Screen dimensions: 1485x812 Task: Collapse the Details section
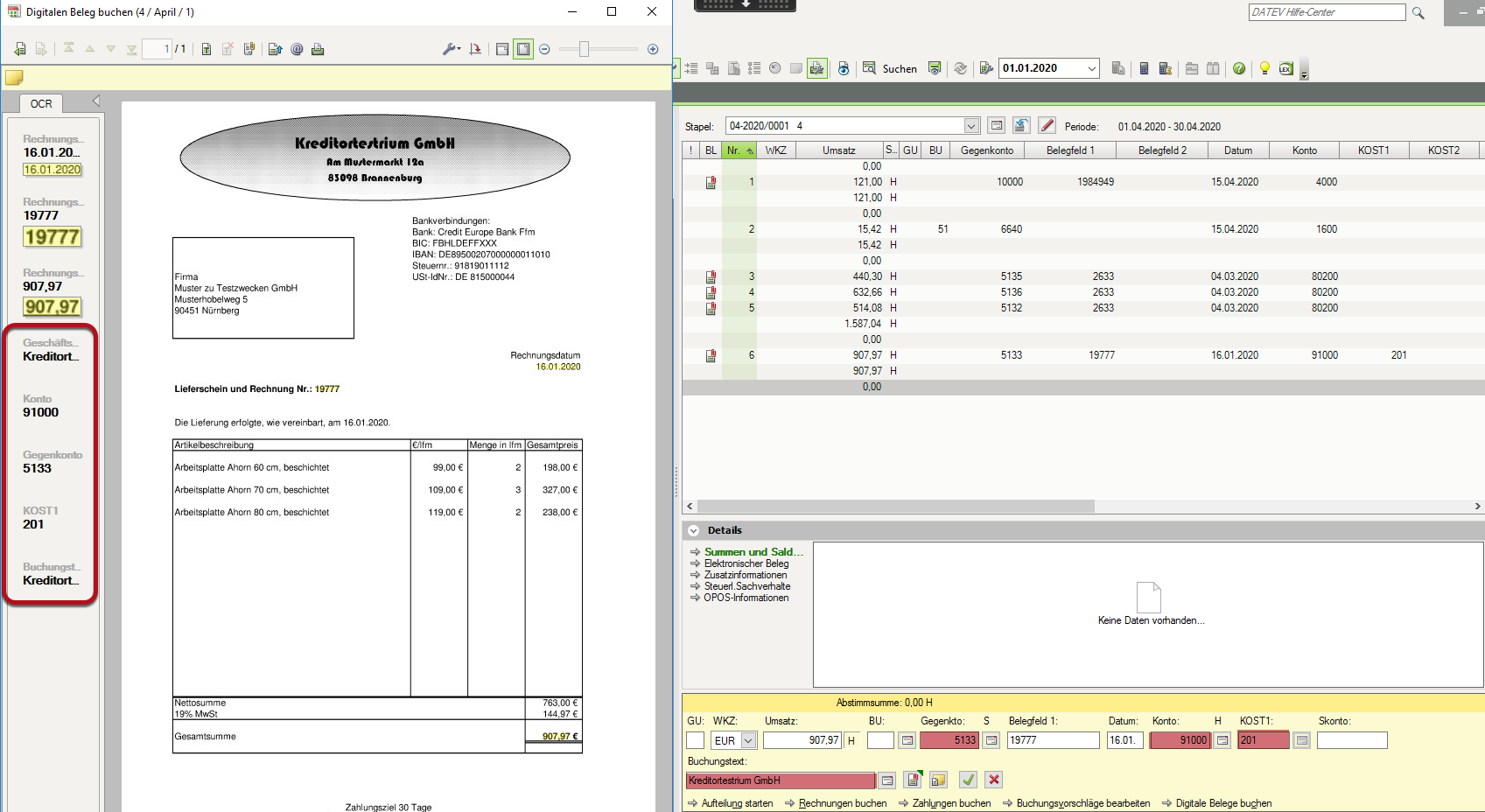(694, 530)
